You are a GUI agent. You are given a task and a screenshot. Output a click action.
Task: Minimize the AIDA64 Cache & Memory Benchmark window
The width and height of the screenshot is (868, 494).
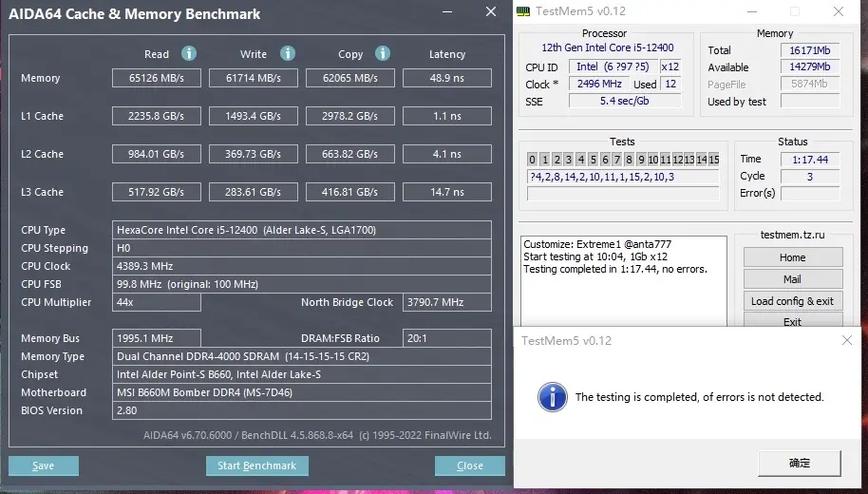[447, 12]
